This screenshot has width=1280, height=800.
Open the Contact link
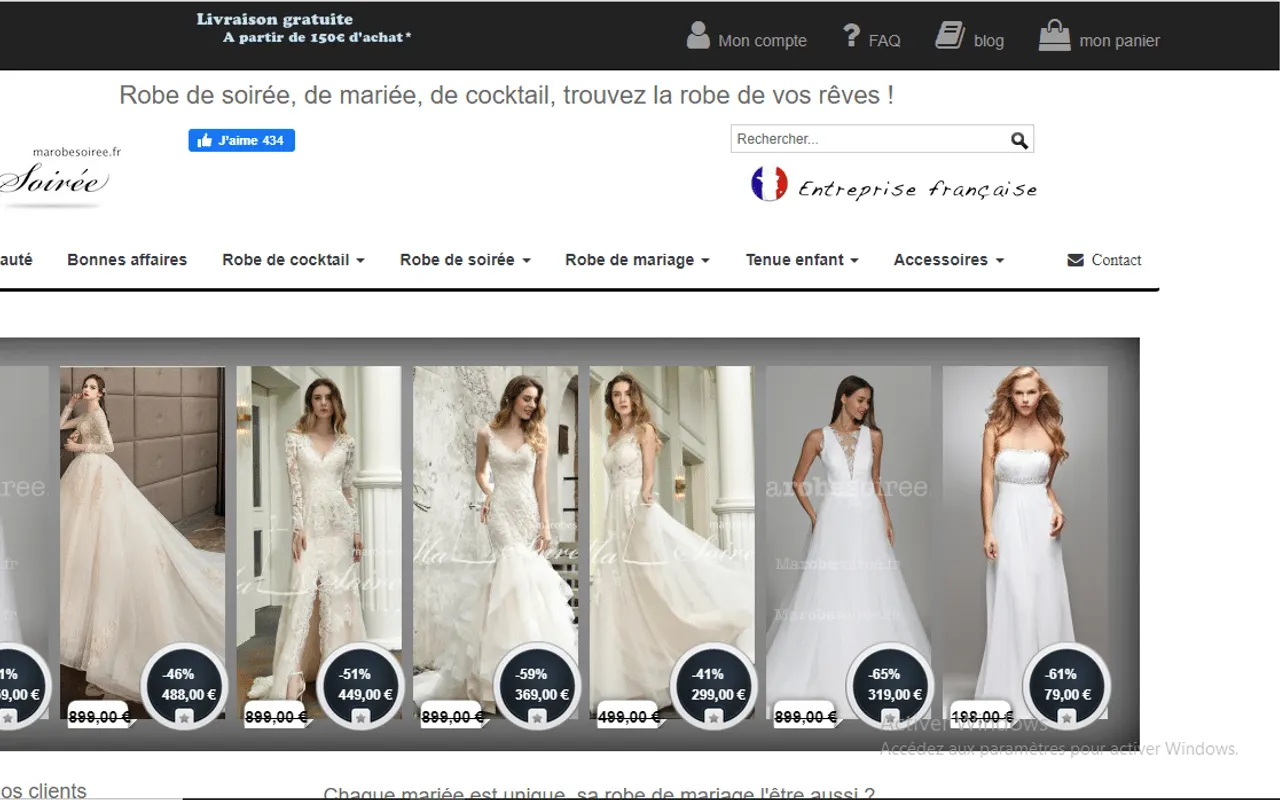1116,260
